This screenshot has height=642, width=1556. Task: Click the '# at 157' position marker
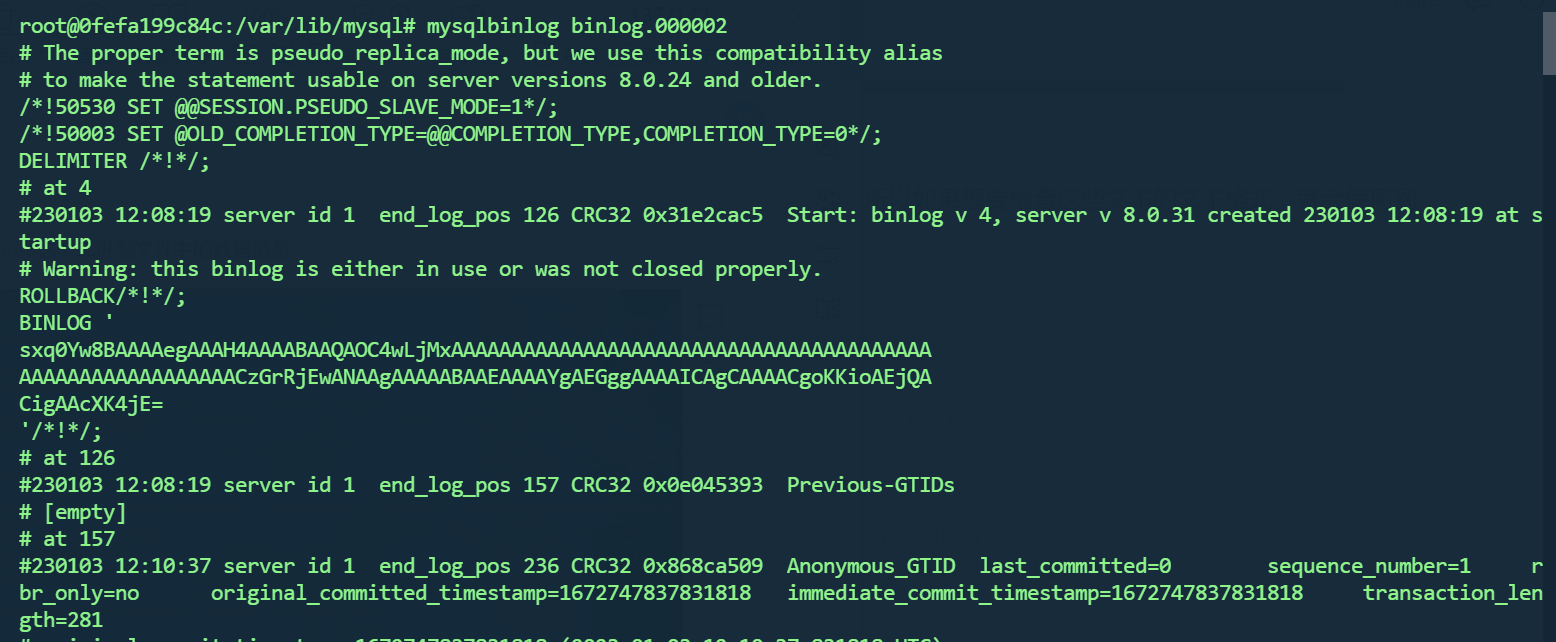coord(68,539)
